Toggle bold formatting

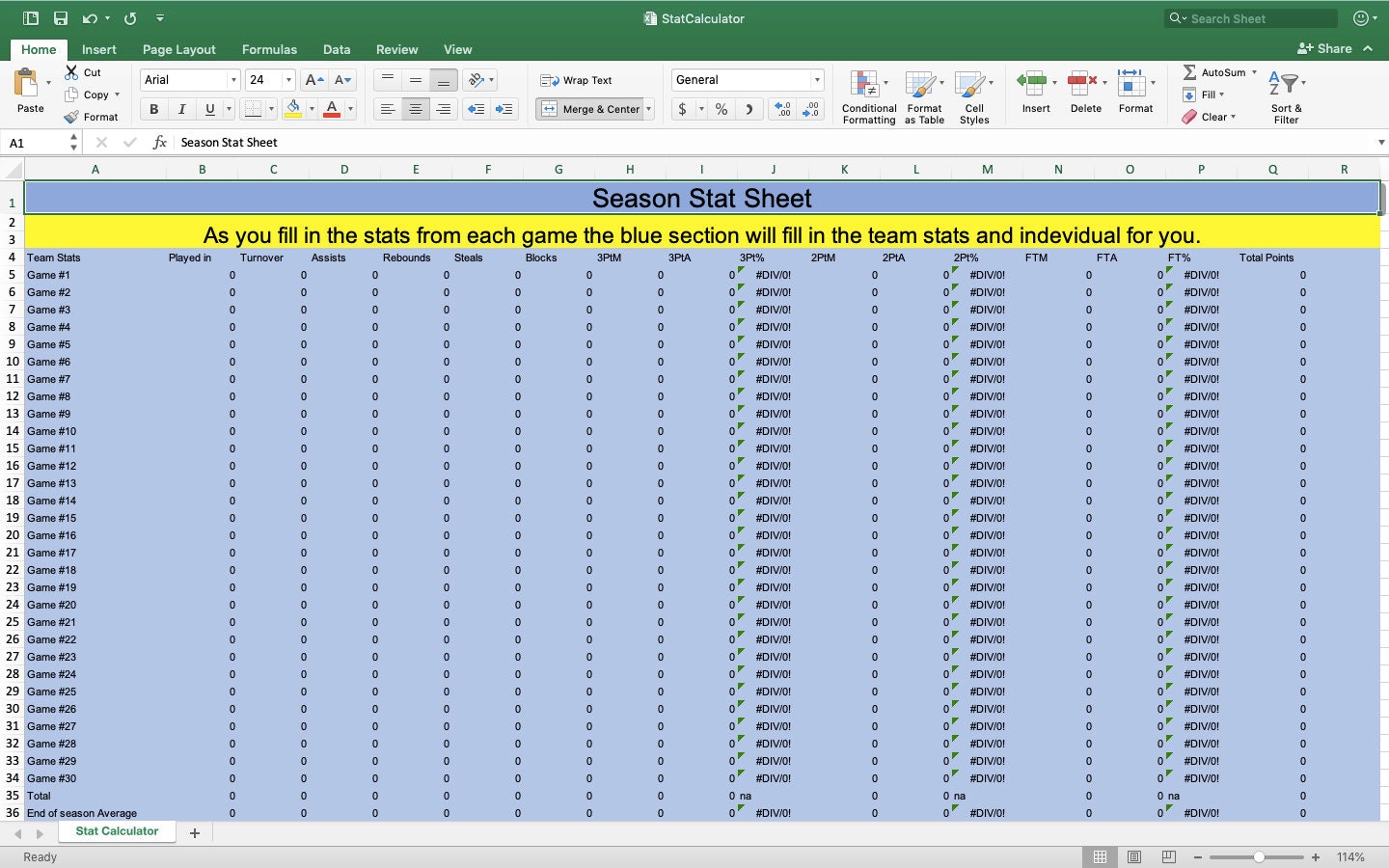[152, 109]
